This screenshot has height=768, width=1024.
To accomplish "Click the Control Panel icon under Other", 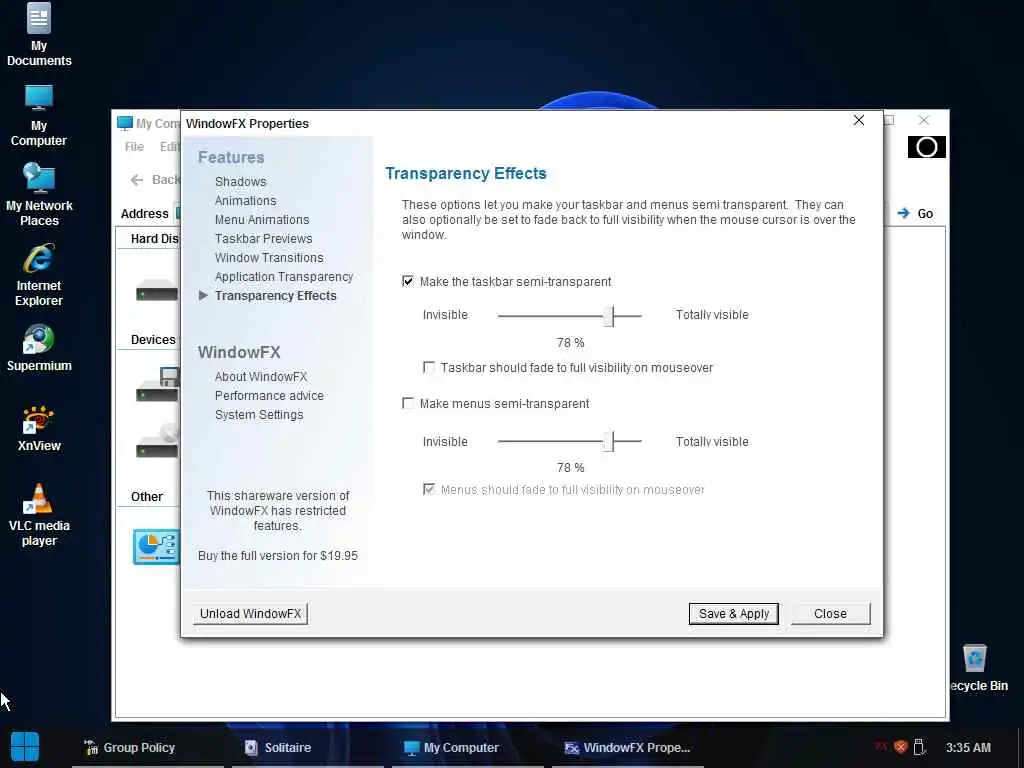I will [156, 547].
